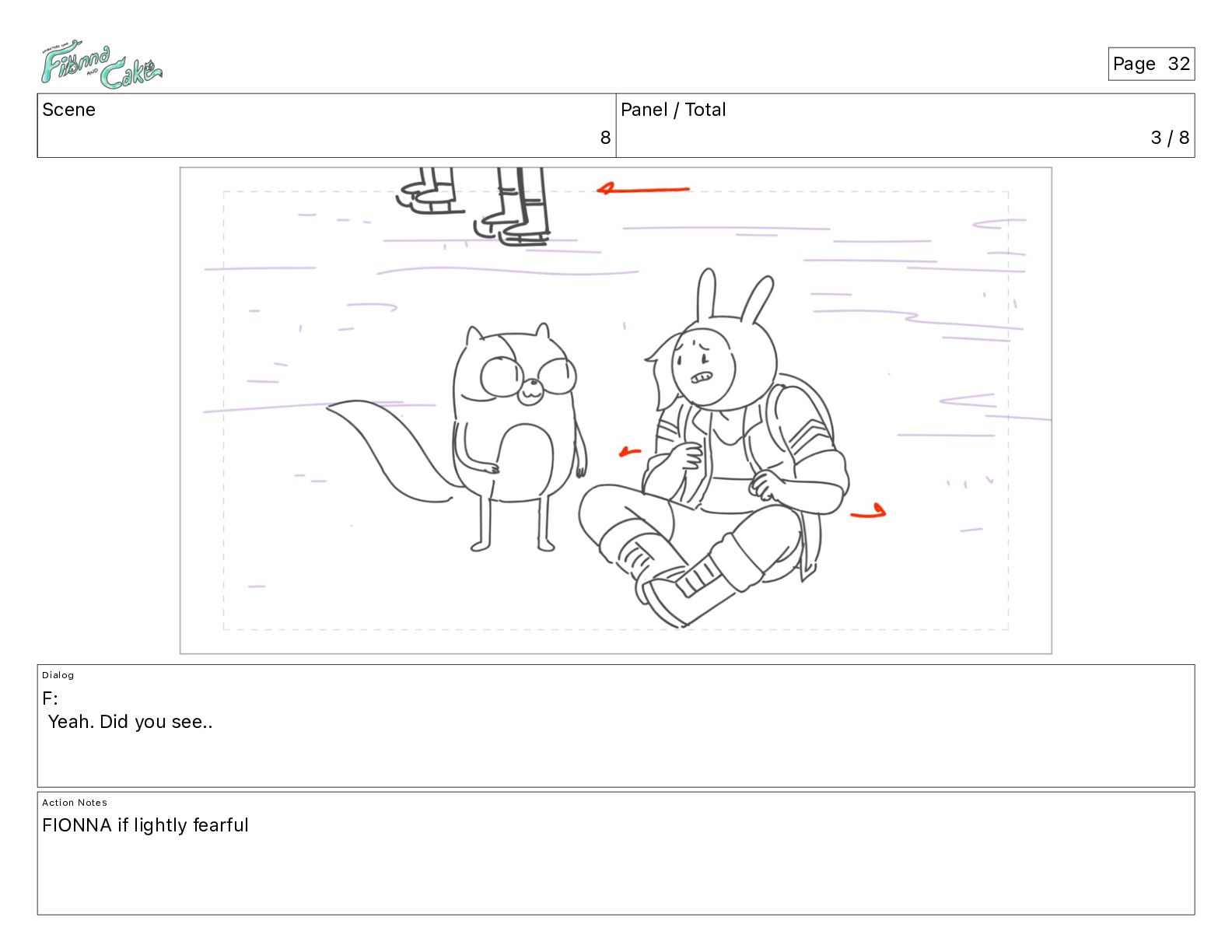Click the 'F:' speaker label
The width and height of the screenshot is (1232, 952).
click(x=50, y=698)
